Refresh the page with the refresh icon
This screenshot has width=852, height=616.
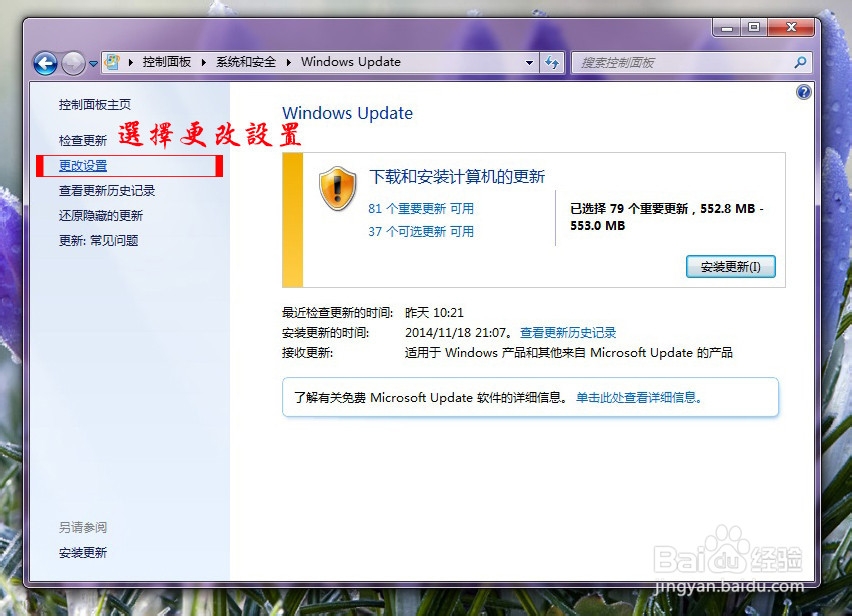553,62
